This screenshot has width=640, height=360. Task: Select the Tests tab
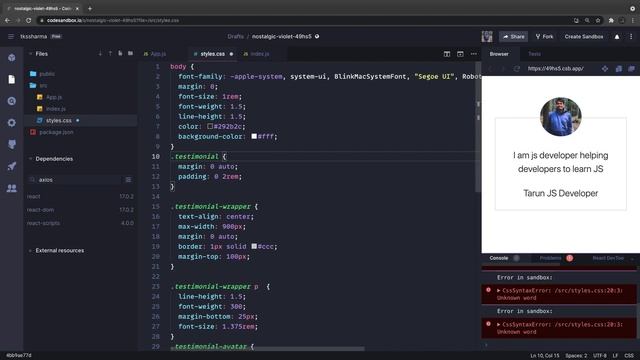click(x=534, y=54)
